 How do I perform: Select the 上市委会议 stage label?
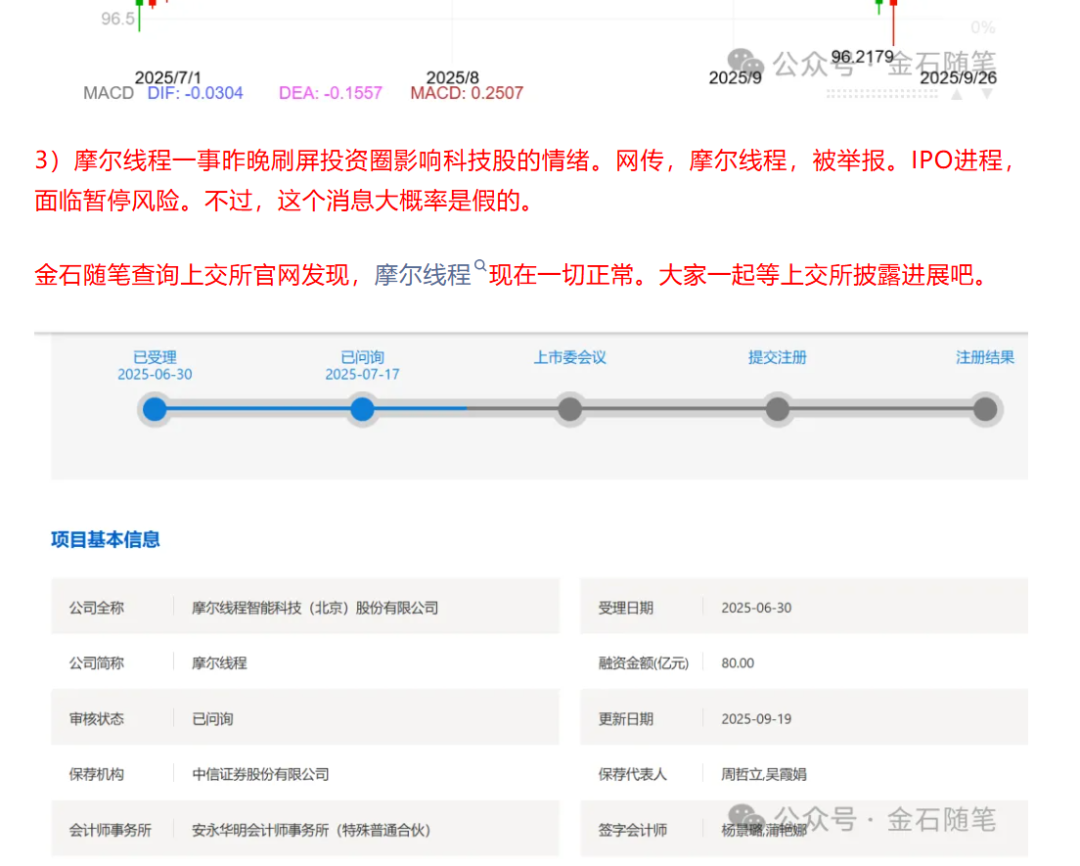[x=570, y=357]
